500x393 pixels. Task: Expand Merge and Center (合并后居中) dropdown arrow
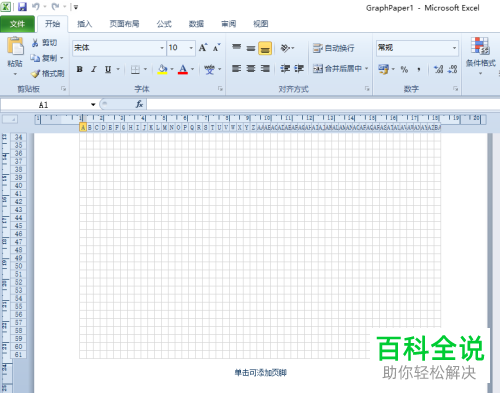pyautogui.click(x=366, y=69)
